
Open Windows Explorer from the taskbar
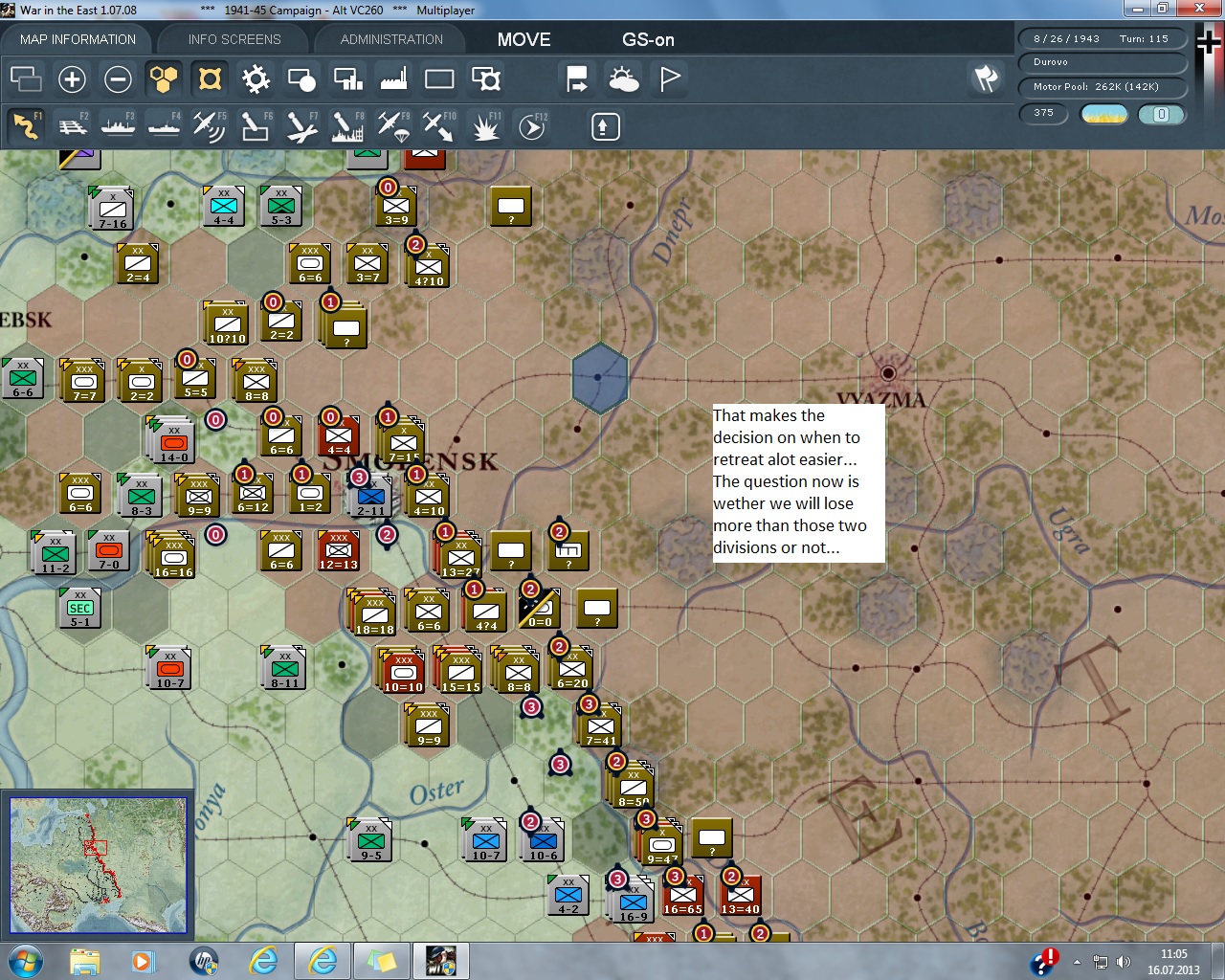84,961
